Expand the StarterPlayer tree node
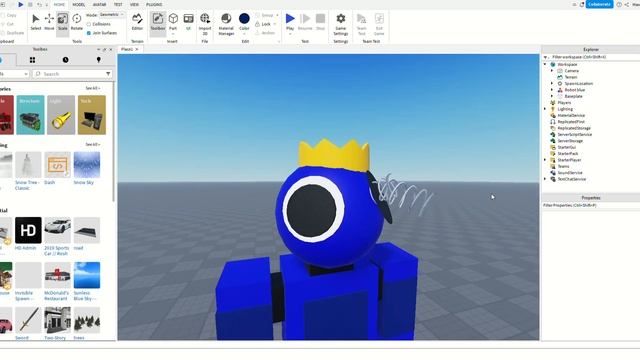The image size is (640, 360). click(x=545, y=160)
